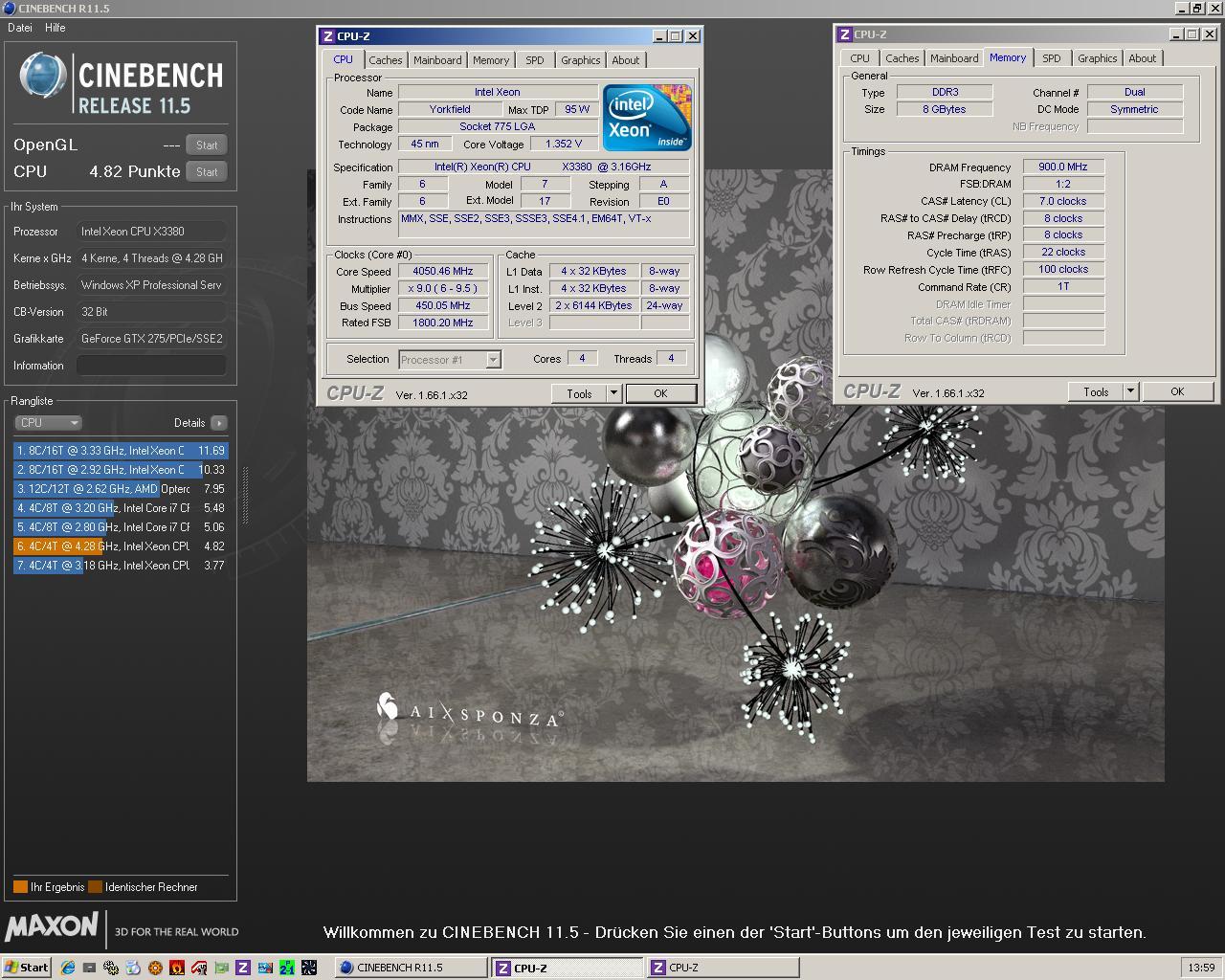Open the About tab in the CPU-Z CPU window
Screen dimensions: 1225x980
pyautogui.click(x=626, y=60)
